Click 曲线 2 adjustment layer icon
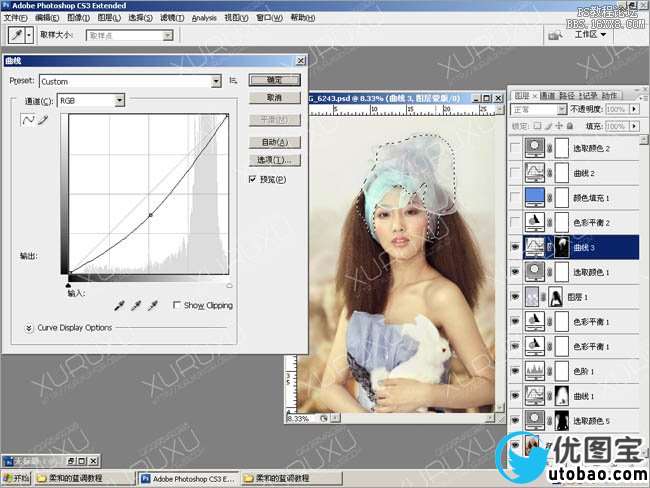 point(534,173)
